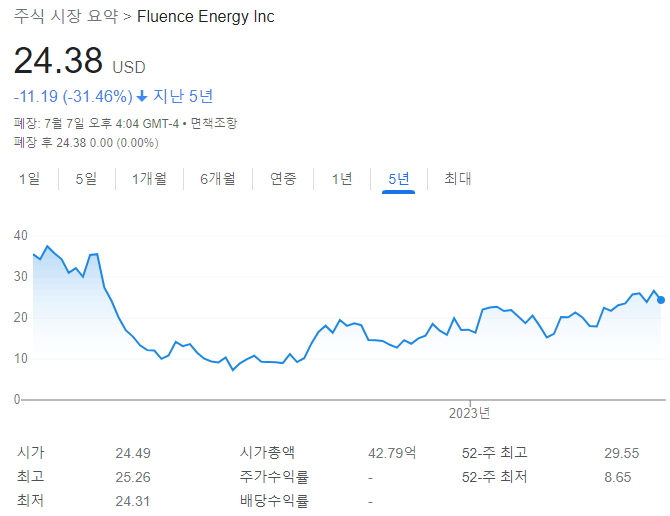The image size is (670, 516).
Task: Click the 폐장 후 24.38 after-hours line
Action: pos(86,143)
